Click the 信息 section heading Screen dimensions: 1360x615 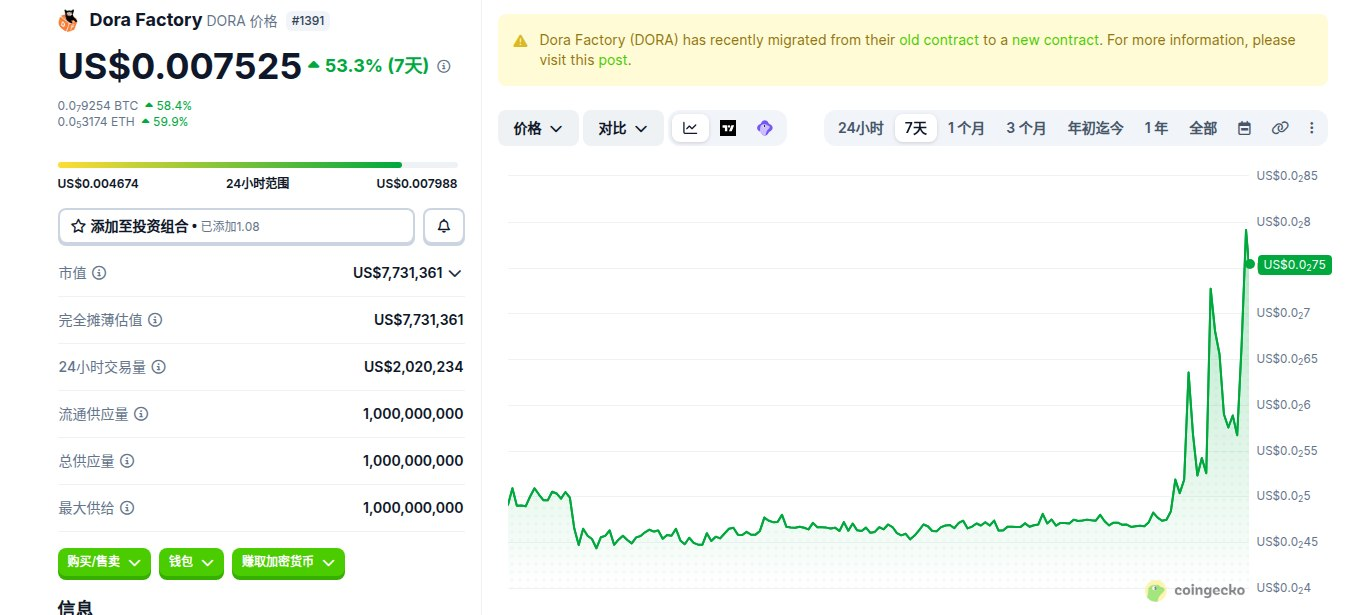pyautogui.click(x=75, y=607)
